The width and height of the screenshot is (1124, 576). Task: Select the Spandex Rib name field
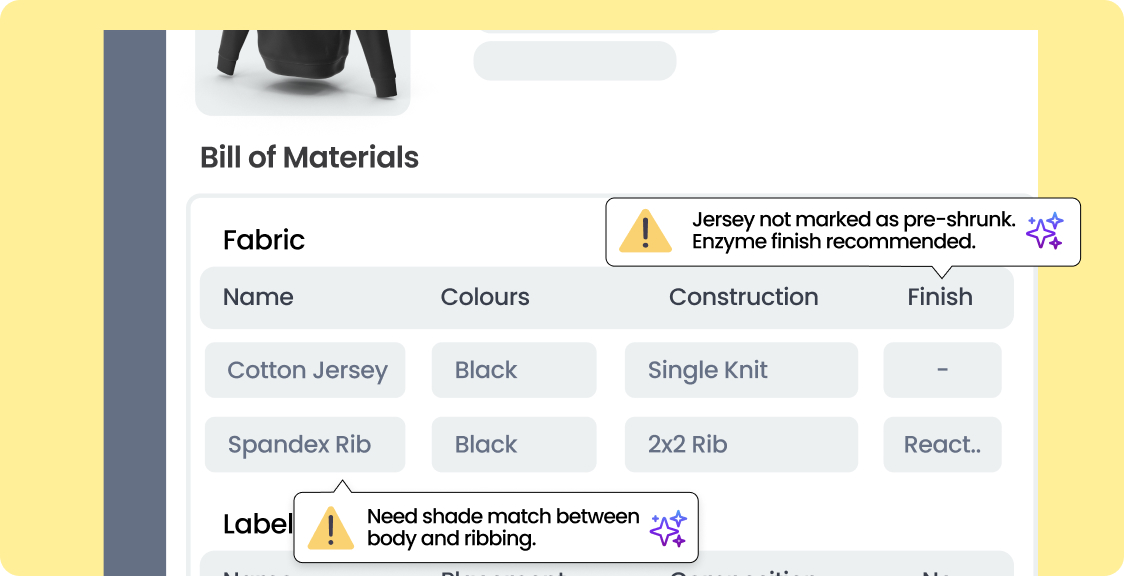click(305, 445)
